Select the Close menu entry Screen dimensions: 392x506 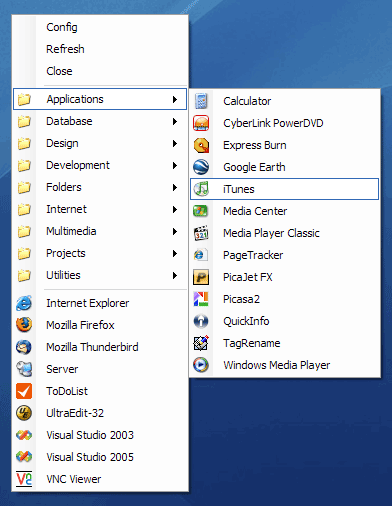pyautogui.click(x=100, y=71)
